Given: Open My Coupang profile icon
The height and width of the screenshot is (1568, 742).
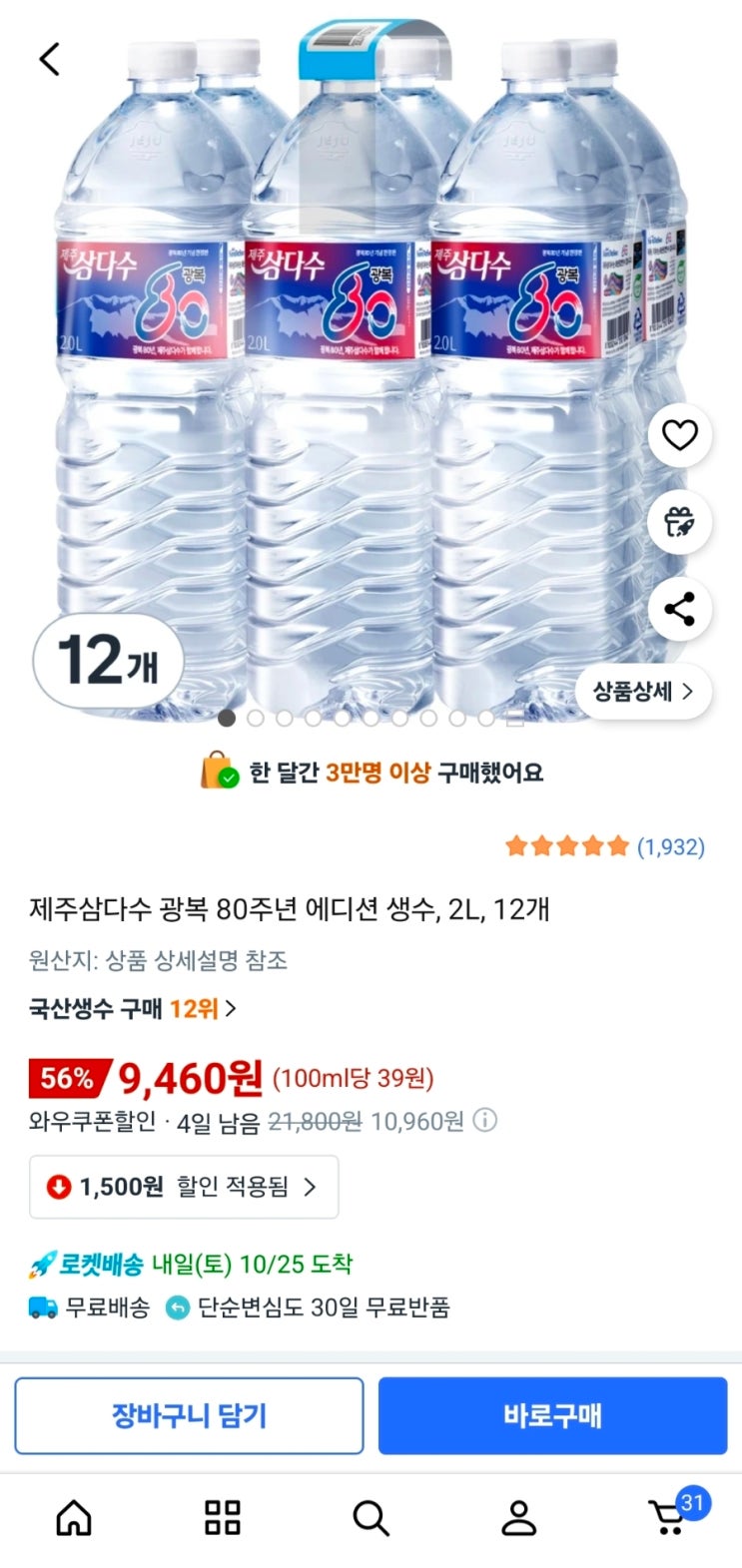Looking at the screenshot, I should pyautogui.click(x=518, y=1518).
